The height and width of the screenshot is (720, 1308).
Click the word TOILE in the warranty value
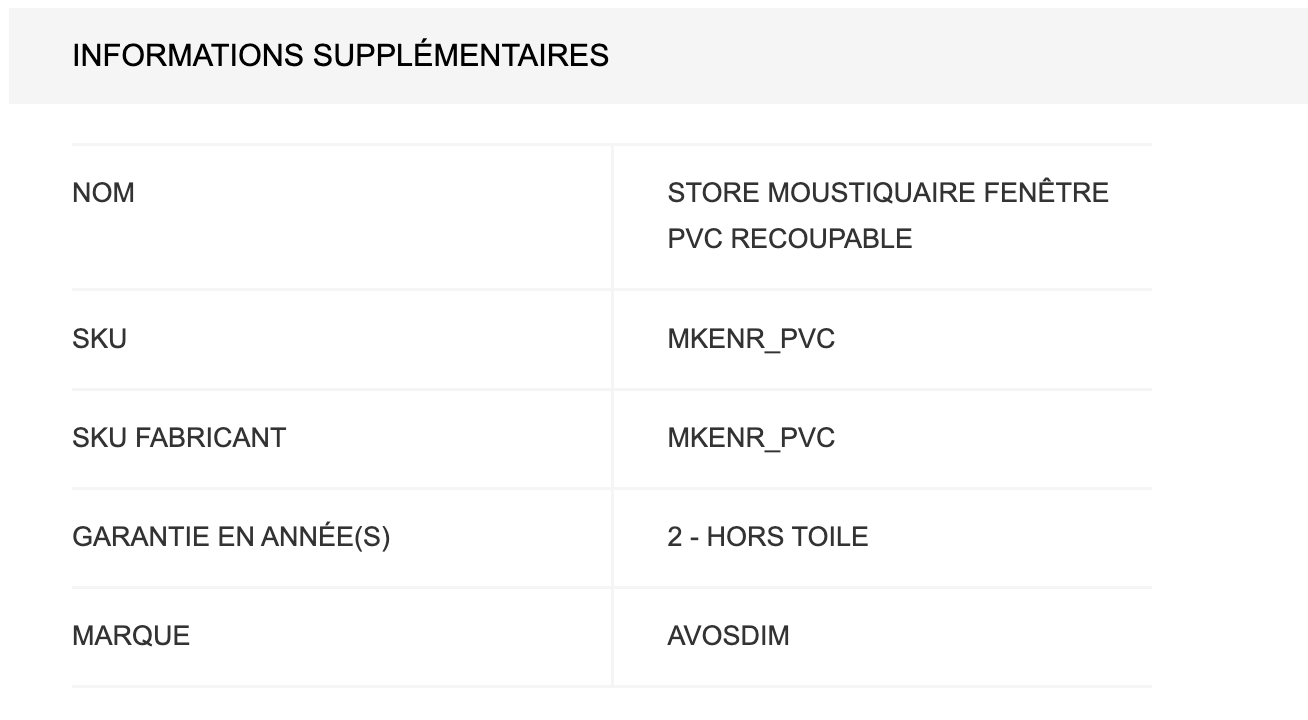829,537
